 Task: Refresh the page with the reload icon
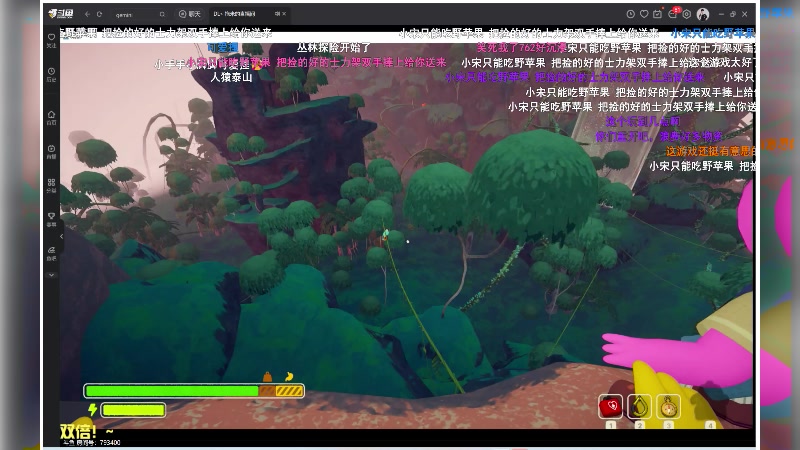(x=99, y=14)
